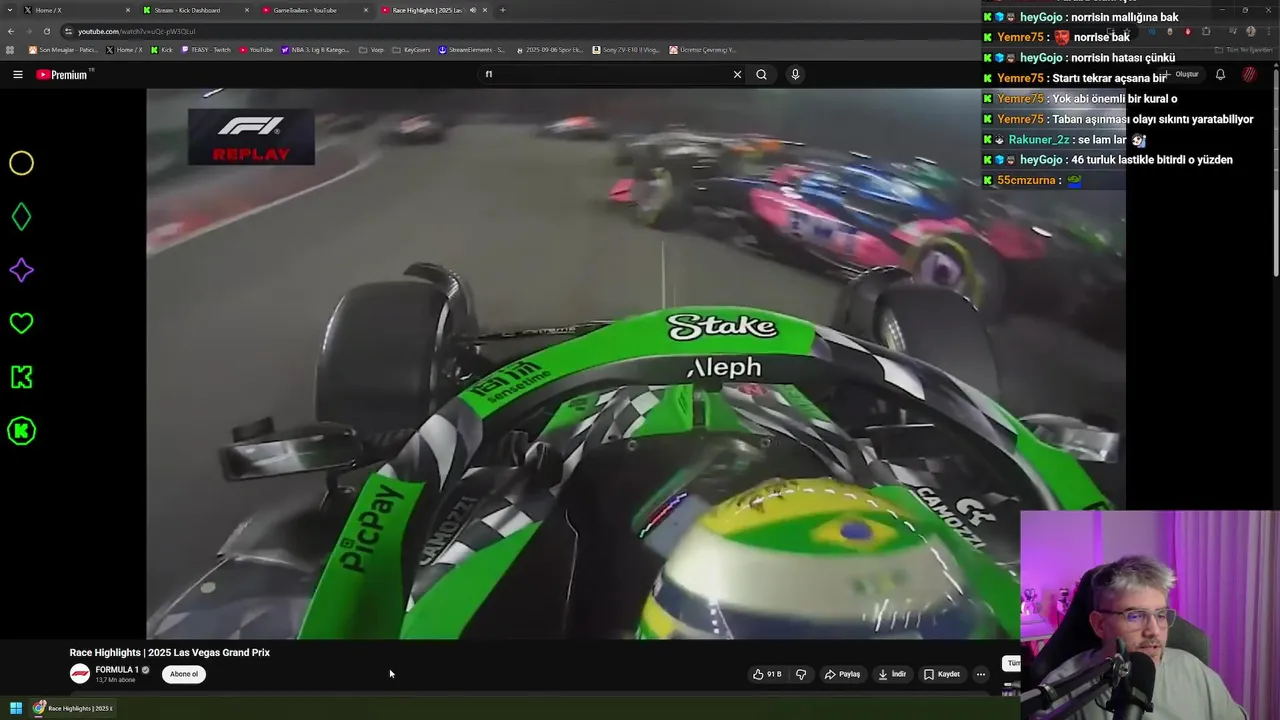Screen dimensions: 1280x720
Task: Click the magnifier search button
Action: tap(761, 74)
